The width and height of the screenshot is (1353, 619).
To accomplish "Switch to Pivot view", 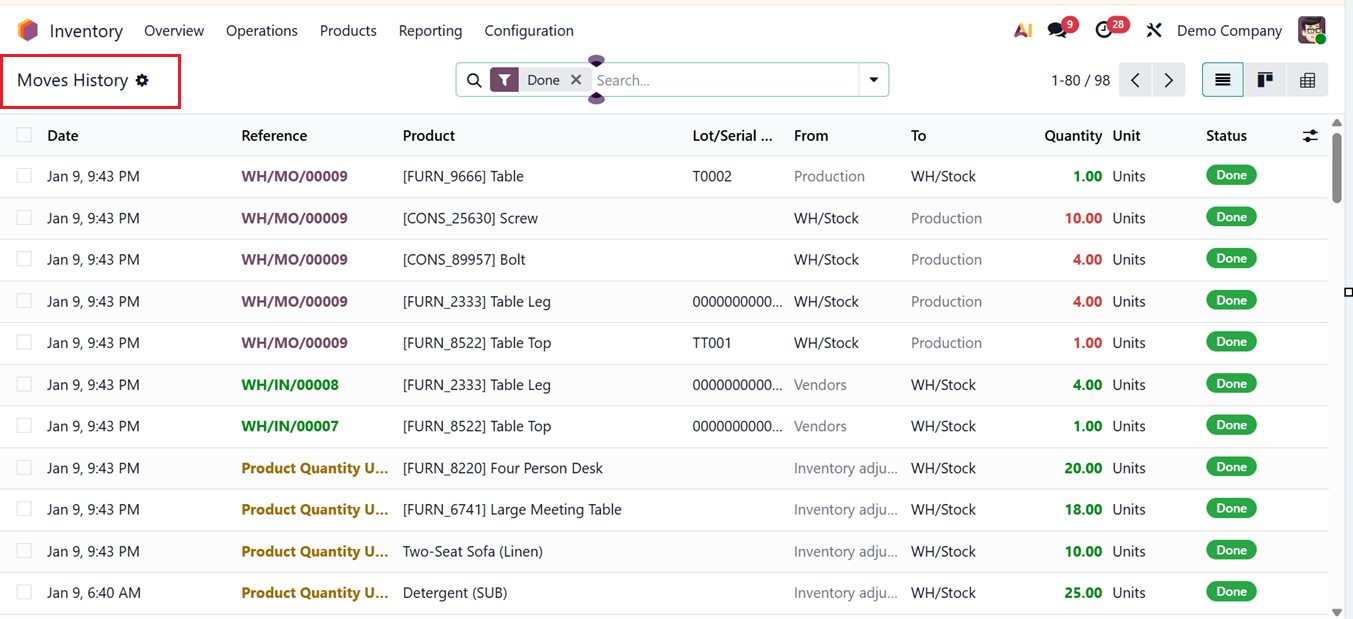I will click(x=1307, y=79).
